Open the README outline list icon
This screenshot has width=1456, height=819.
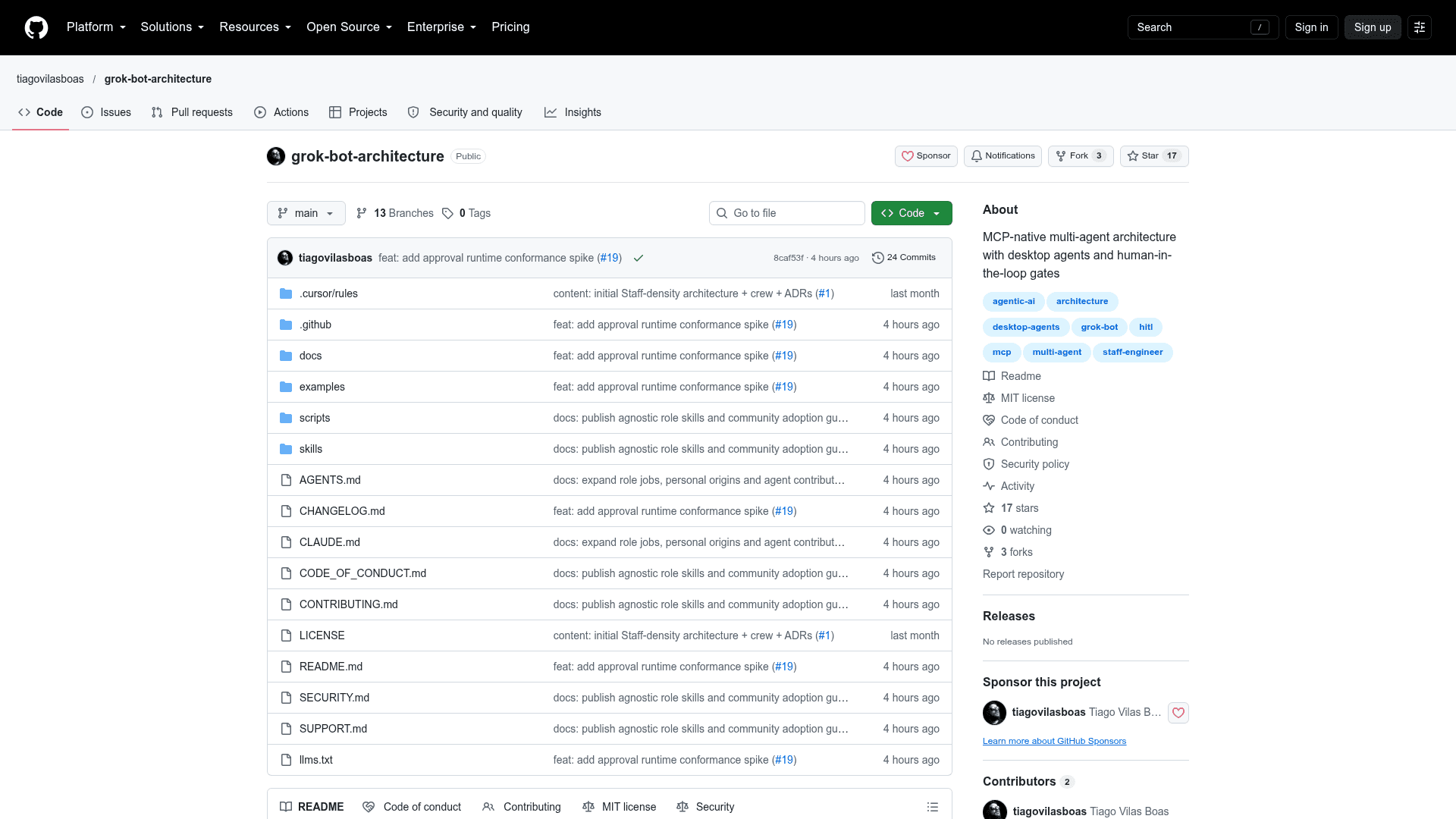(x=933, y=807)
